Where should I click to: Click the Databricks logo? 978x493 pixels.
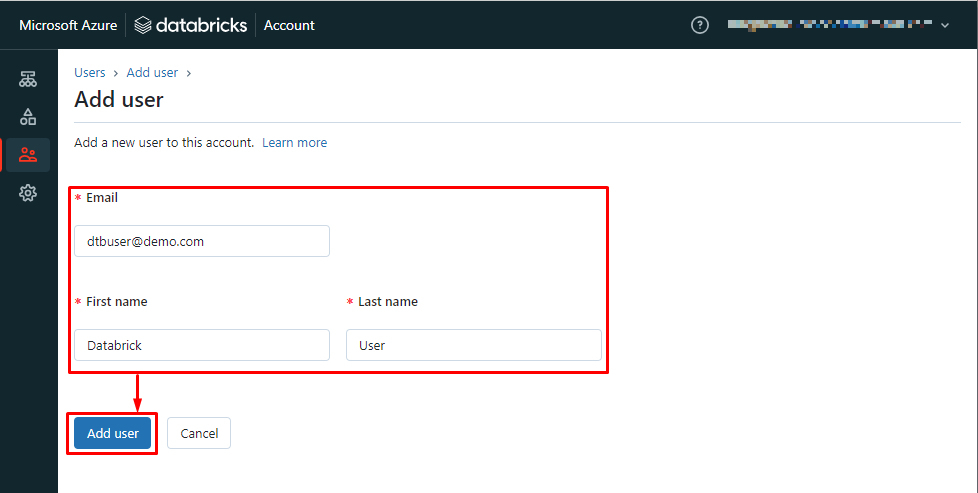click(191, 26)
